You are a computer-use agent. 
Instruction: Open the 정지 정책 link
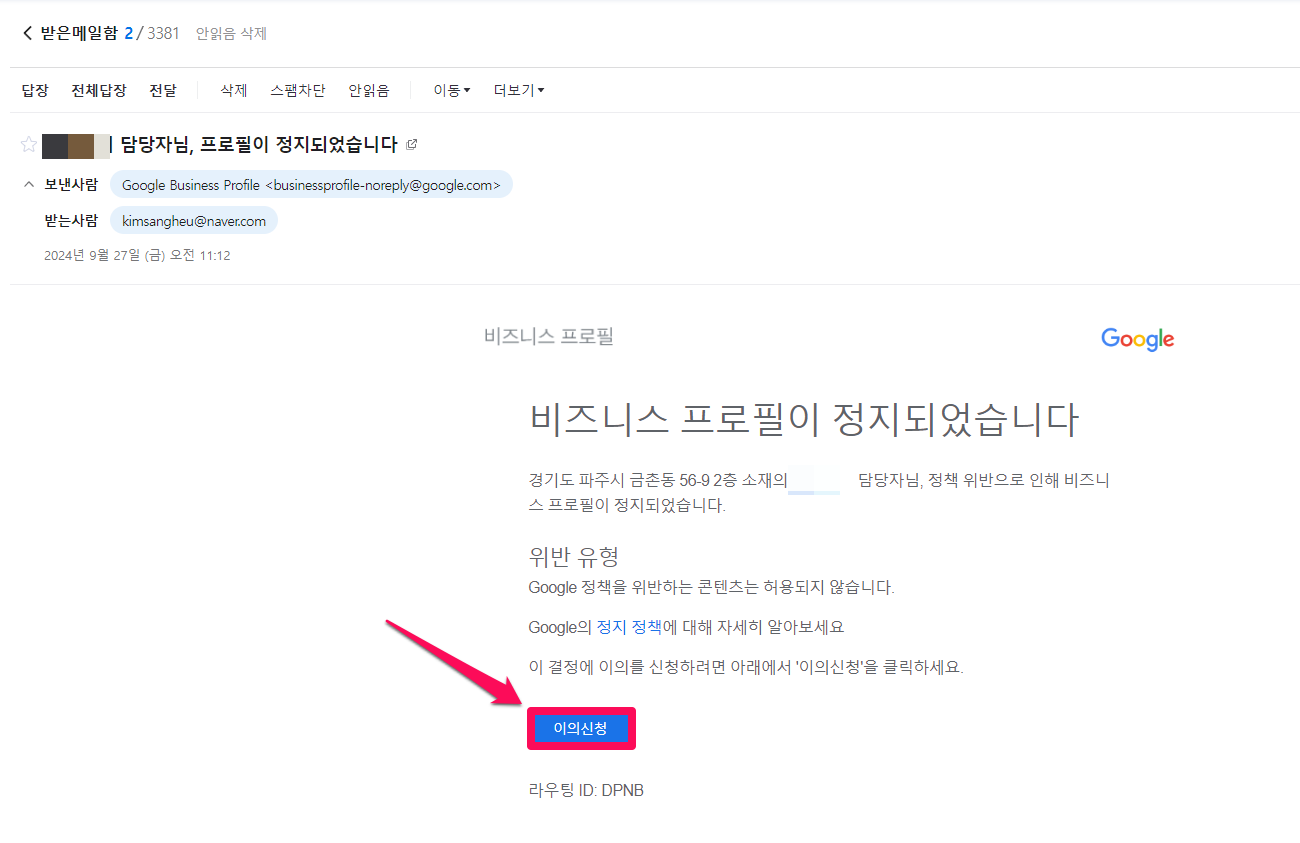pos(629,627)
